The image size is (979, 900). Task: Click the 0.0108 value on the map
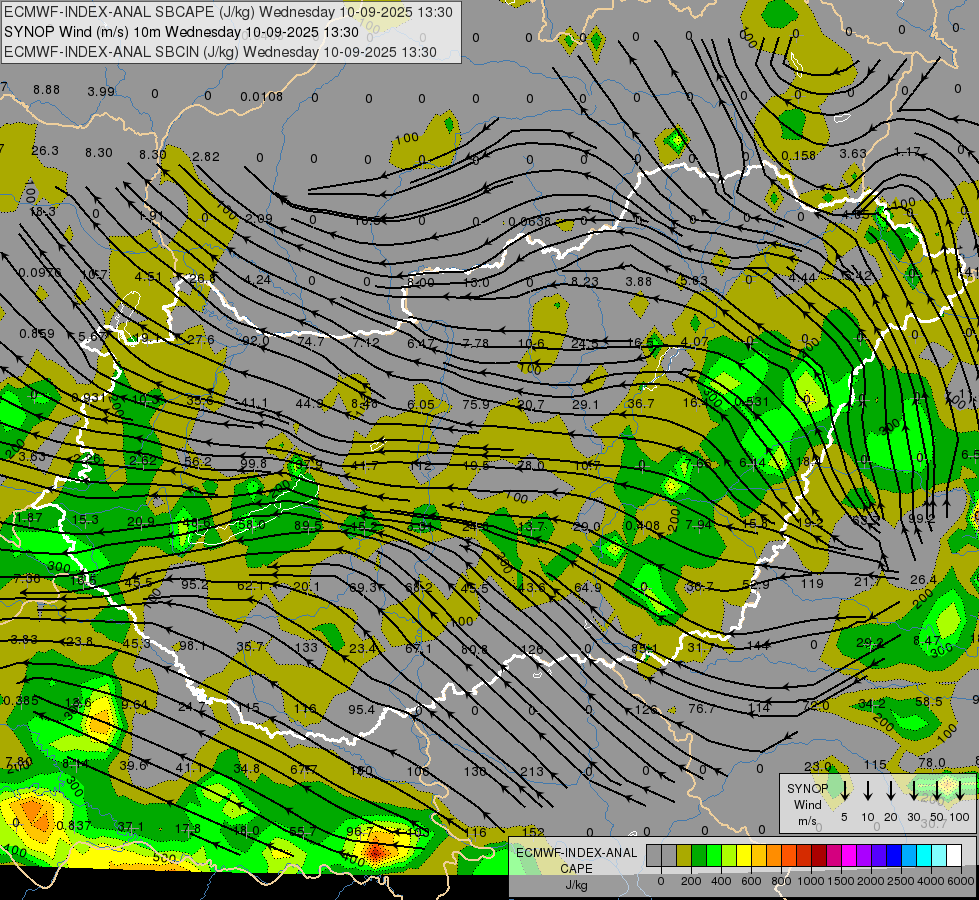(262, 97)
